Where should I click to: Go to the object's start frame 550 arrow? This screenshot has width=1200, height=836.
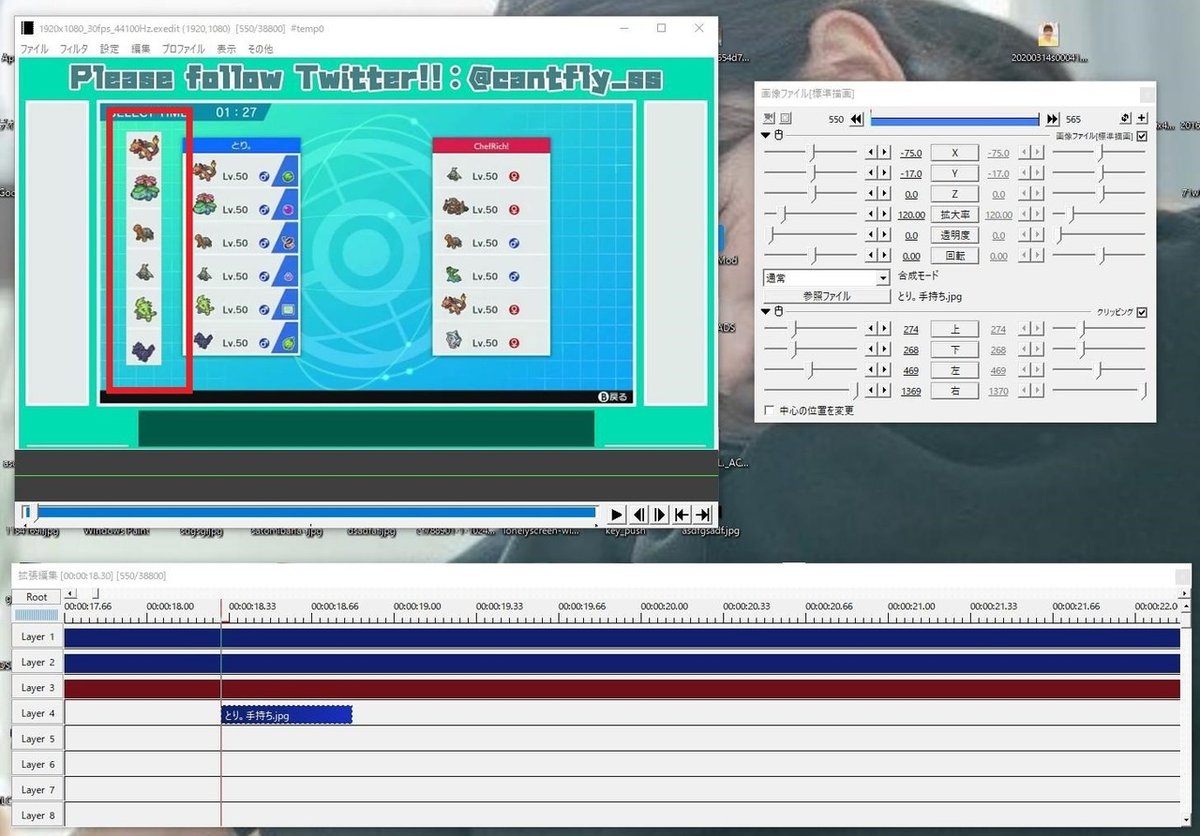pyautogui.click(x=856, y=119)
